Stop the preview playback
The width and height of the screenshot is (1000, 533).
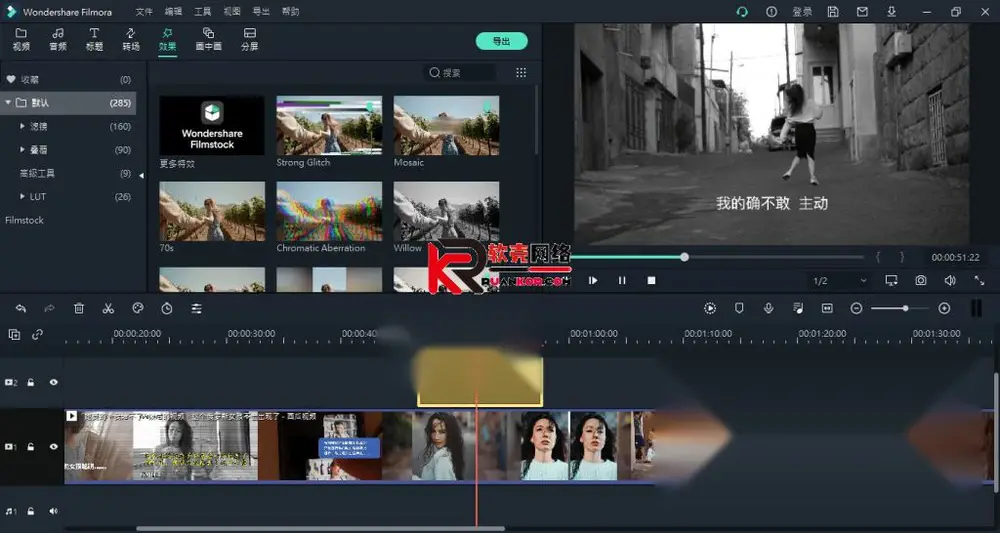coord(651,281)
